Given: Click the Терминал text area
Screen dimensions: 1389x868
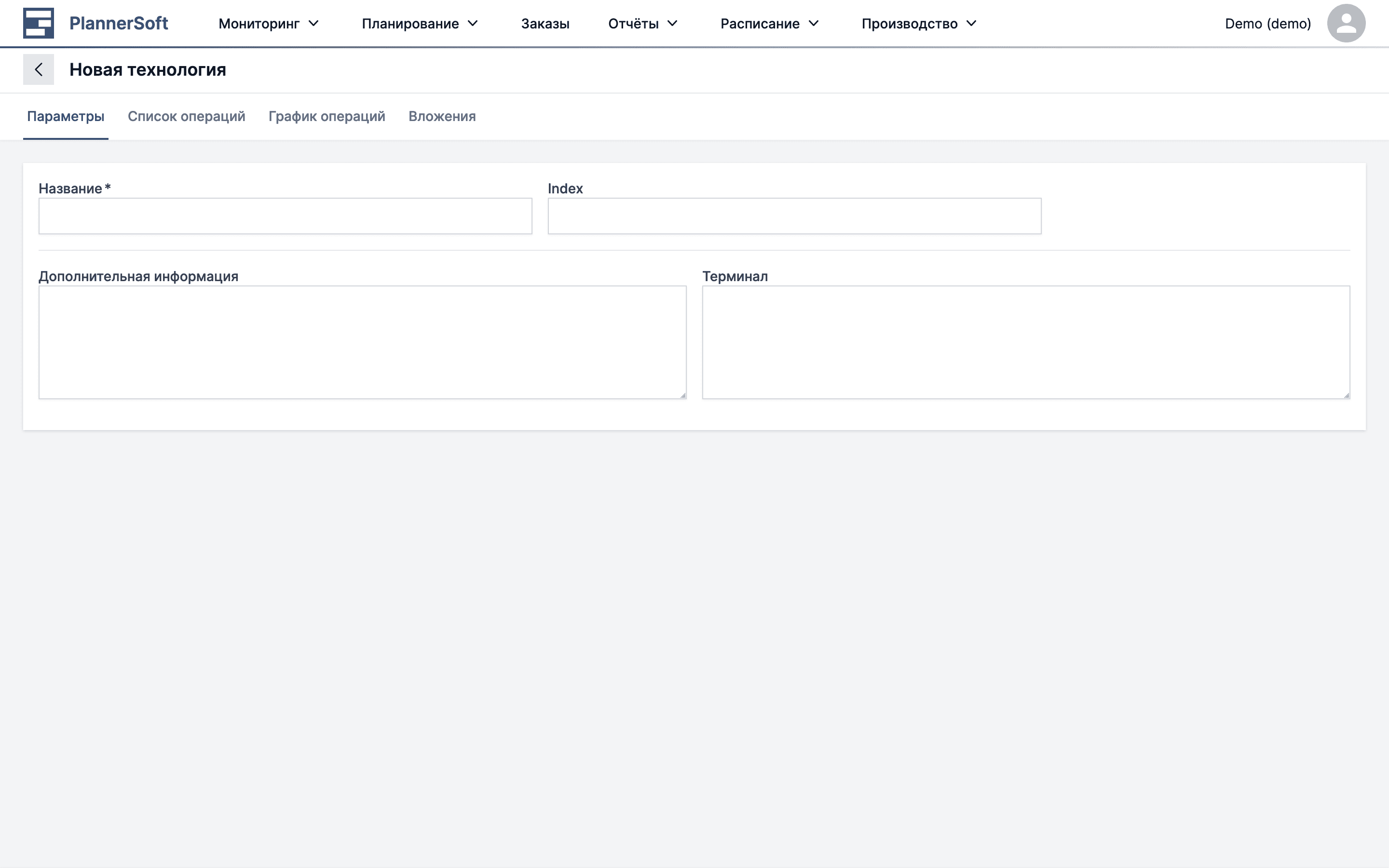Looking at the screenshot, I should coord(1024,341).
